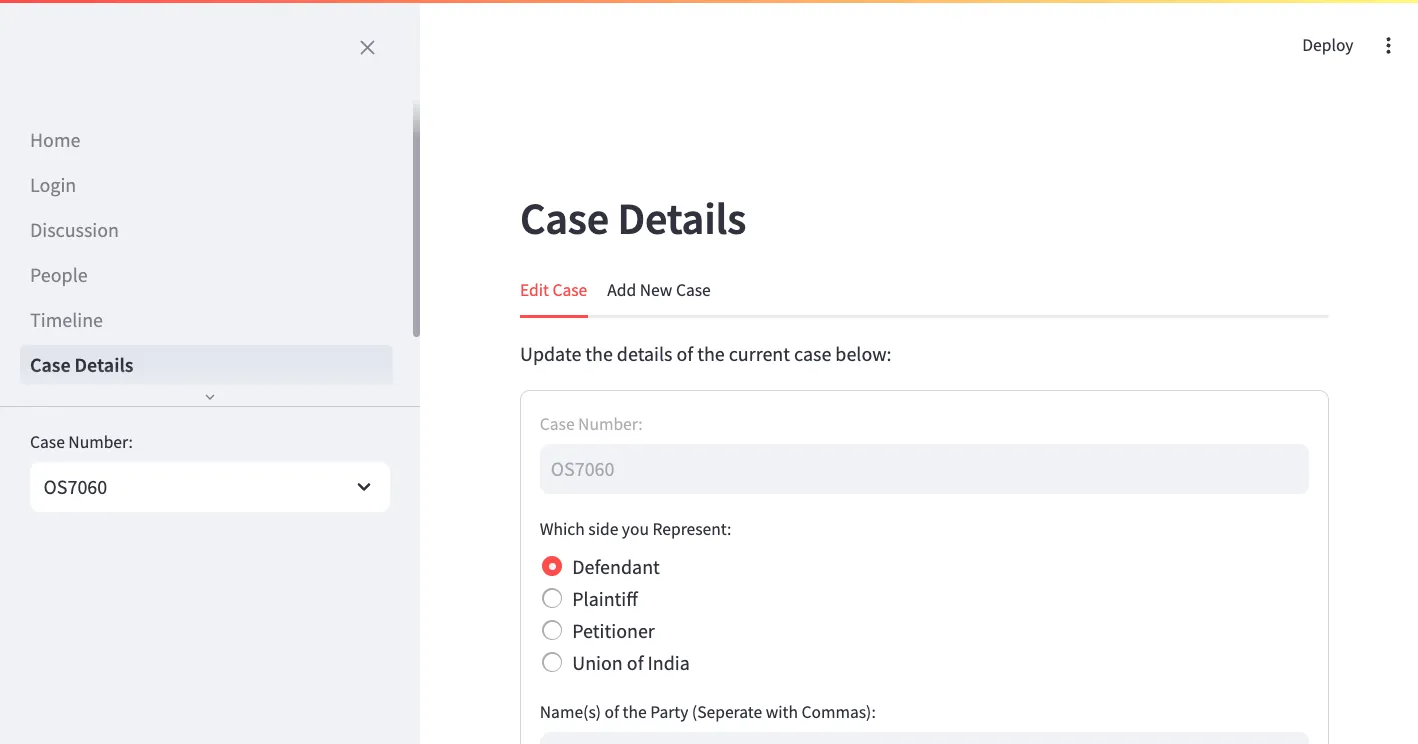Screen dimensions: 1418x744
Task: Open the Case Number dropdown showing OS7060
Action: coord(210,487)
